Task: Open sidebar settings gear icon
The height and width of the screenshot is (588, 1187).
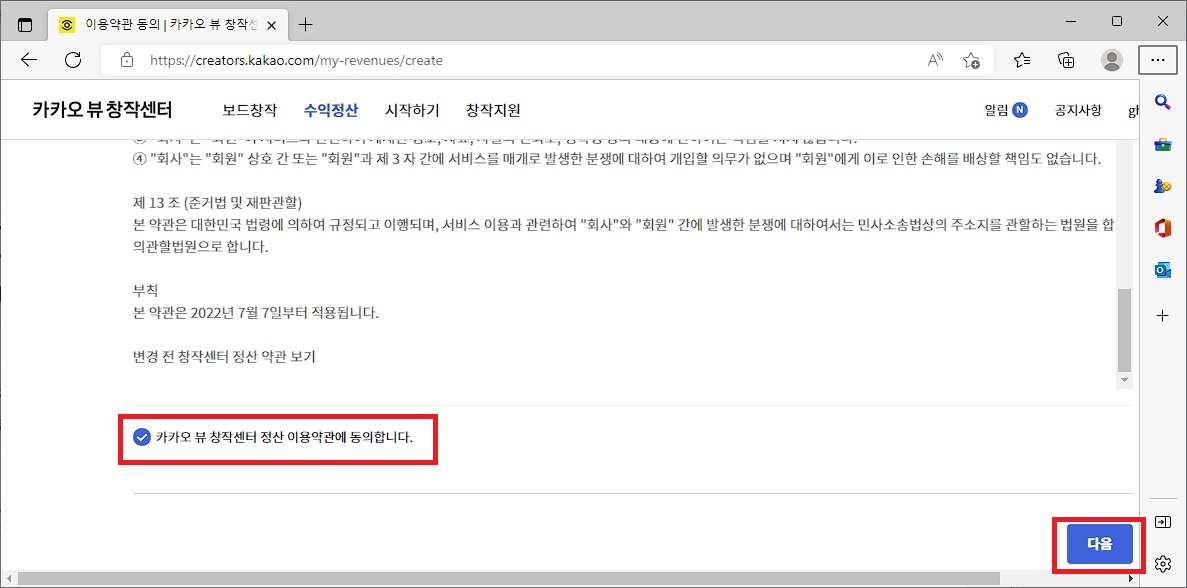Action: [x=1163, y=563]
